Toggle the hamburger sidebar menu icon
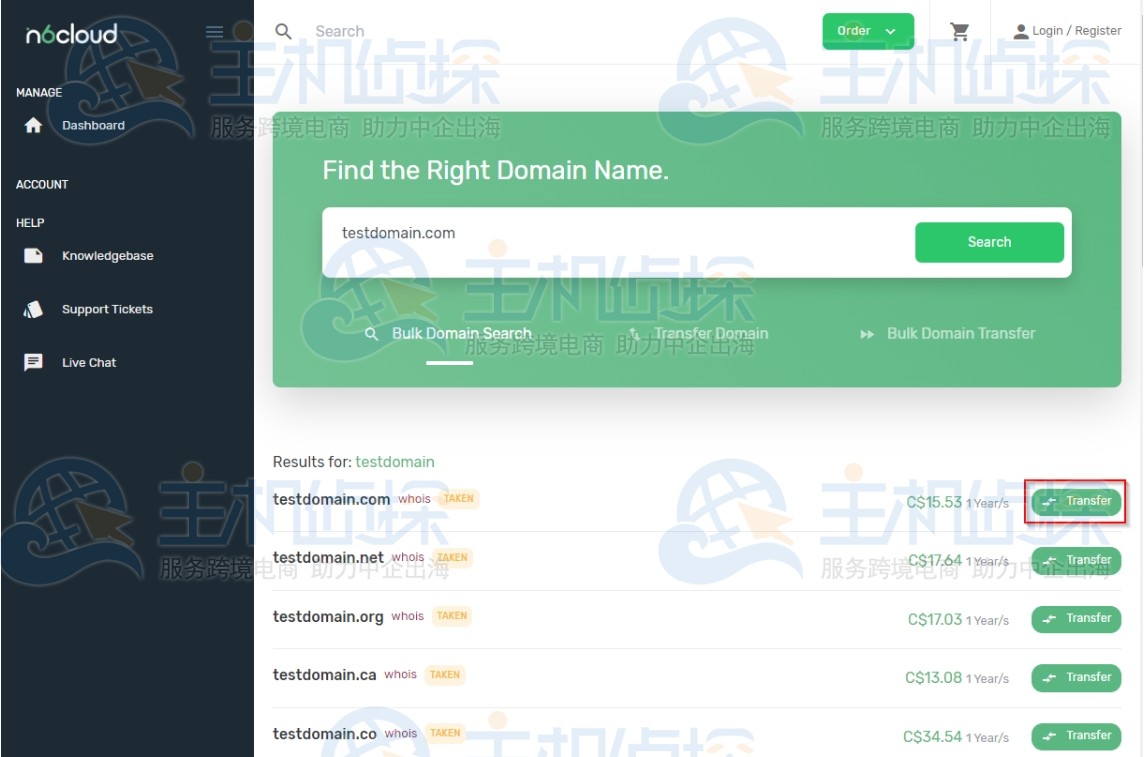This screenshot has height=757, width=1144. 214,31
